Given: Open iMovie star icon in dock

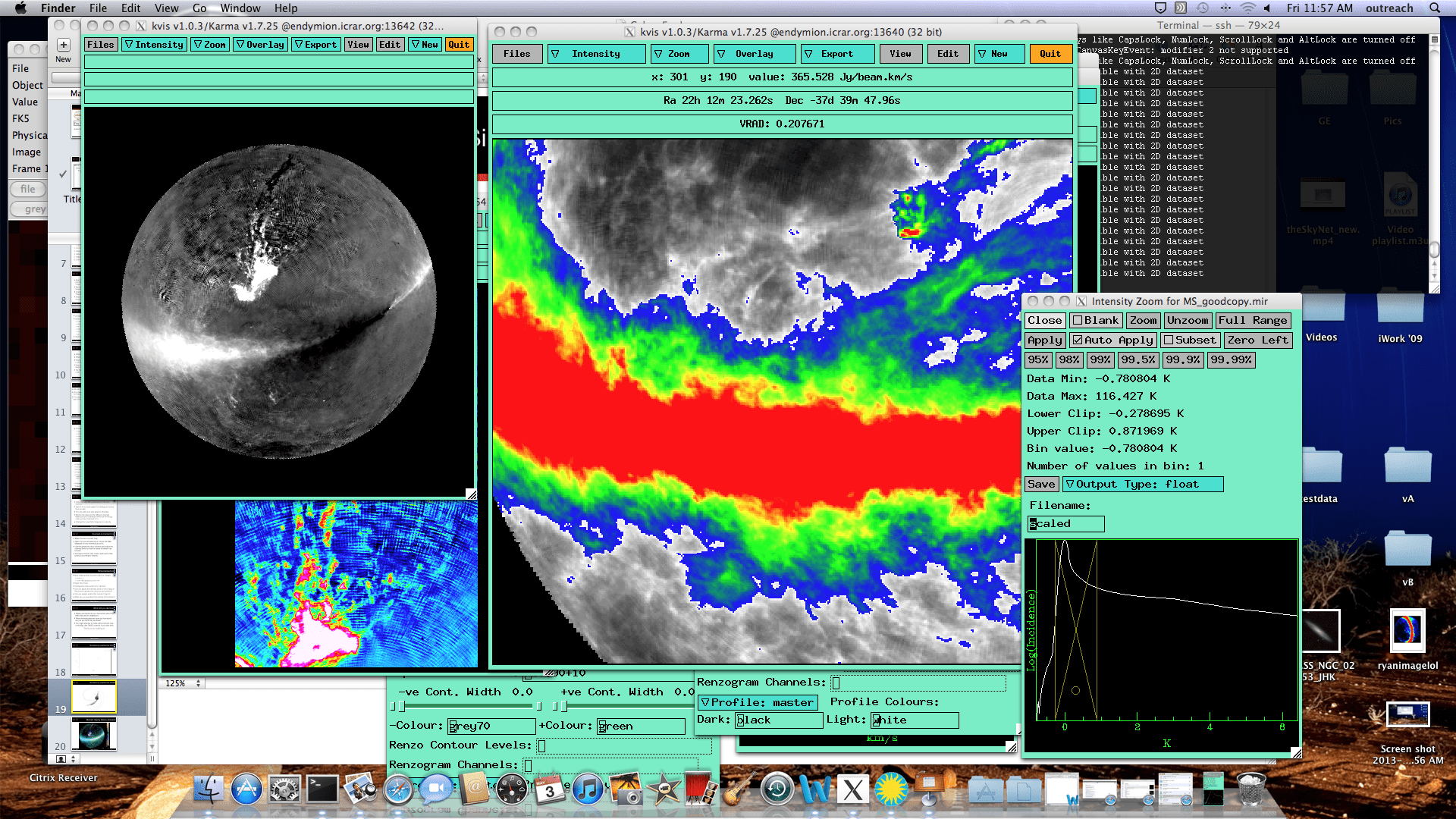Looking at the screenshot, I should pos(664,789).
